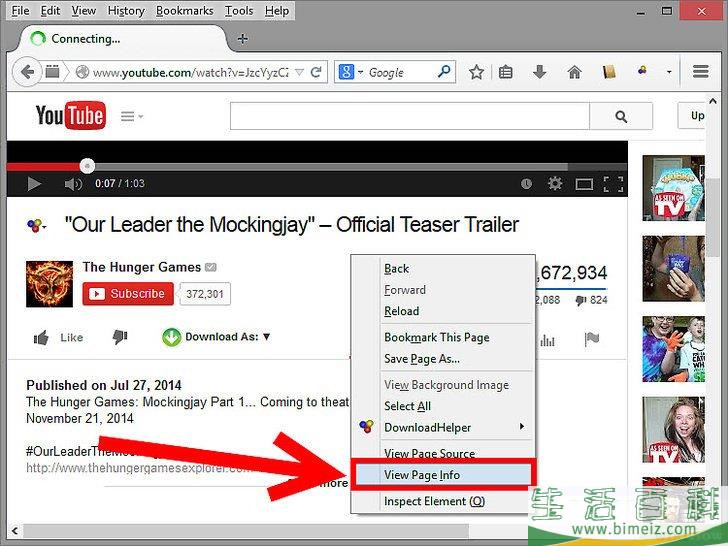Click the 372,301 subscriber count
The image size is (728, 546).
[205, 294]
